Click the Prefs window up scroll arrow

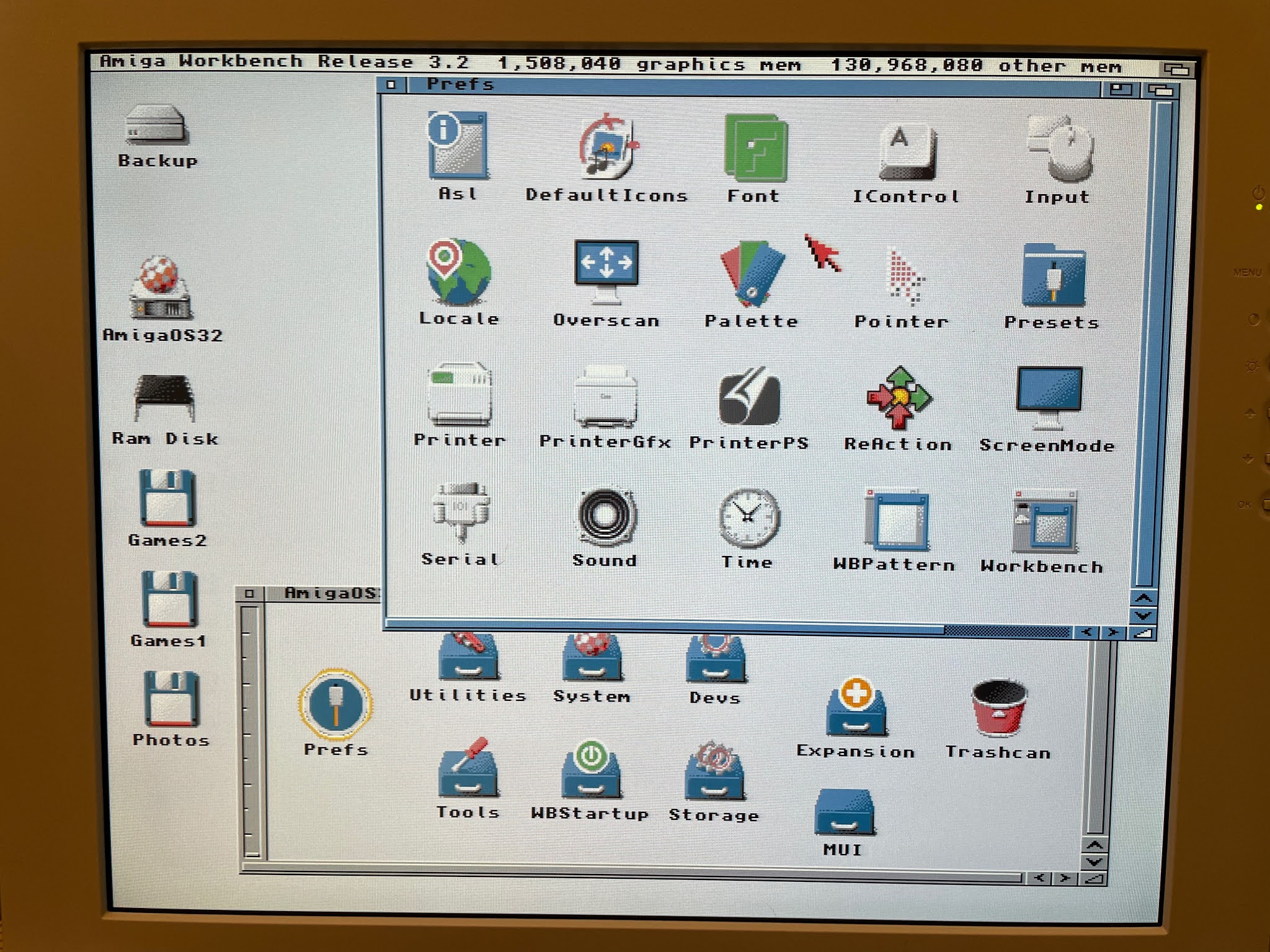tap(1143, 599)
